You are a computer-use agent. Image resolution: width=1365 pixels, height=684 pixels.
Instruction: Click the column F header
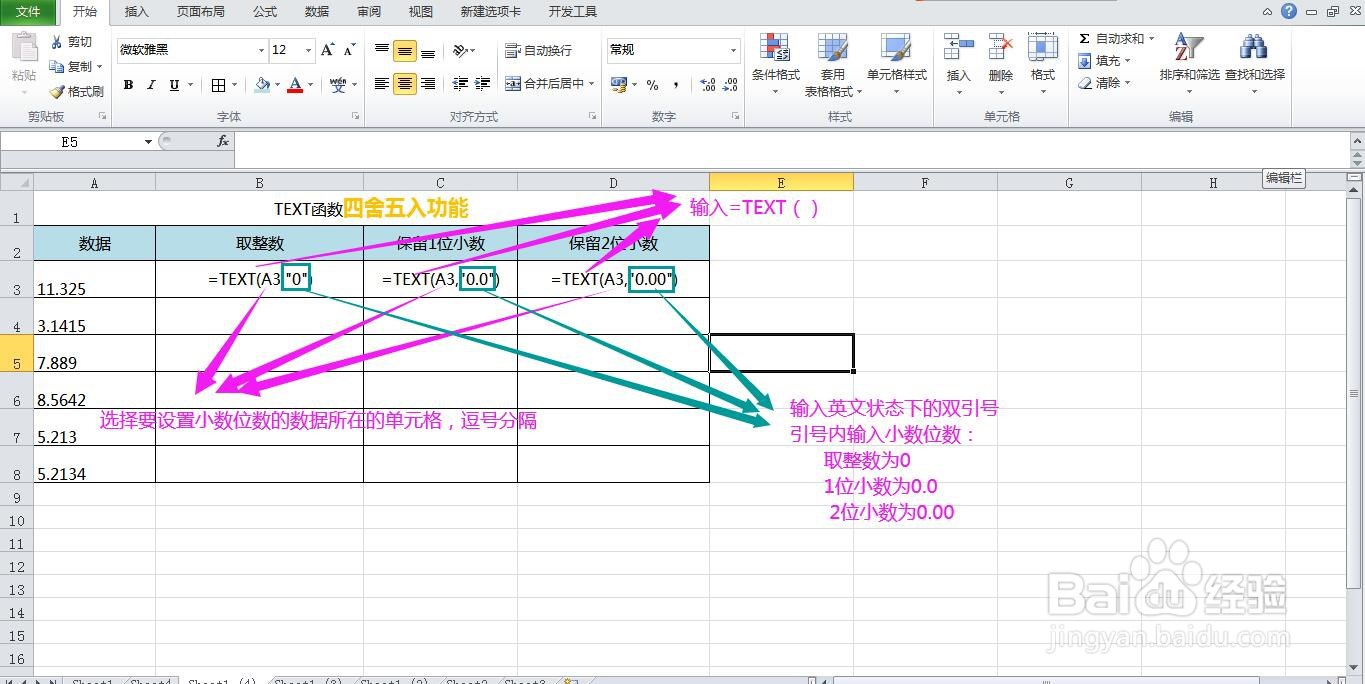point(925,182)
